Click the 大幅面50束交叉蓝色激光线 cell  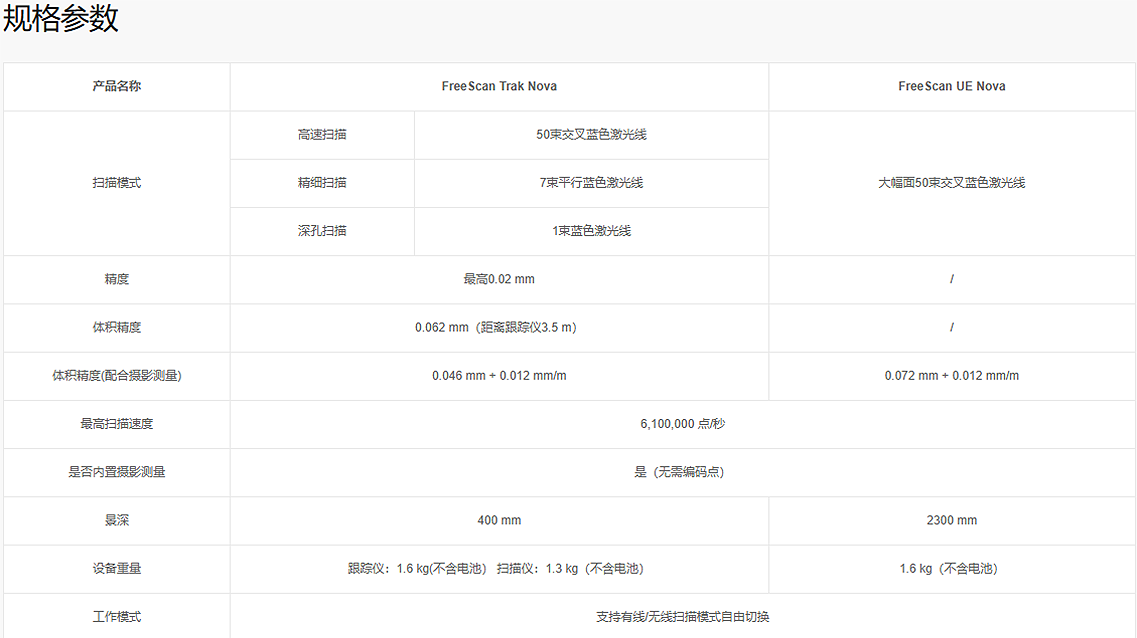951,183
